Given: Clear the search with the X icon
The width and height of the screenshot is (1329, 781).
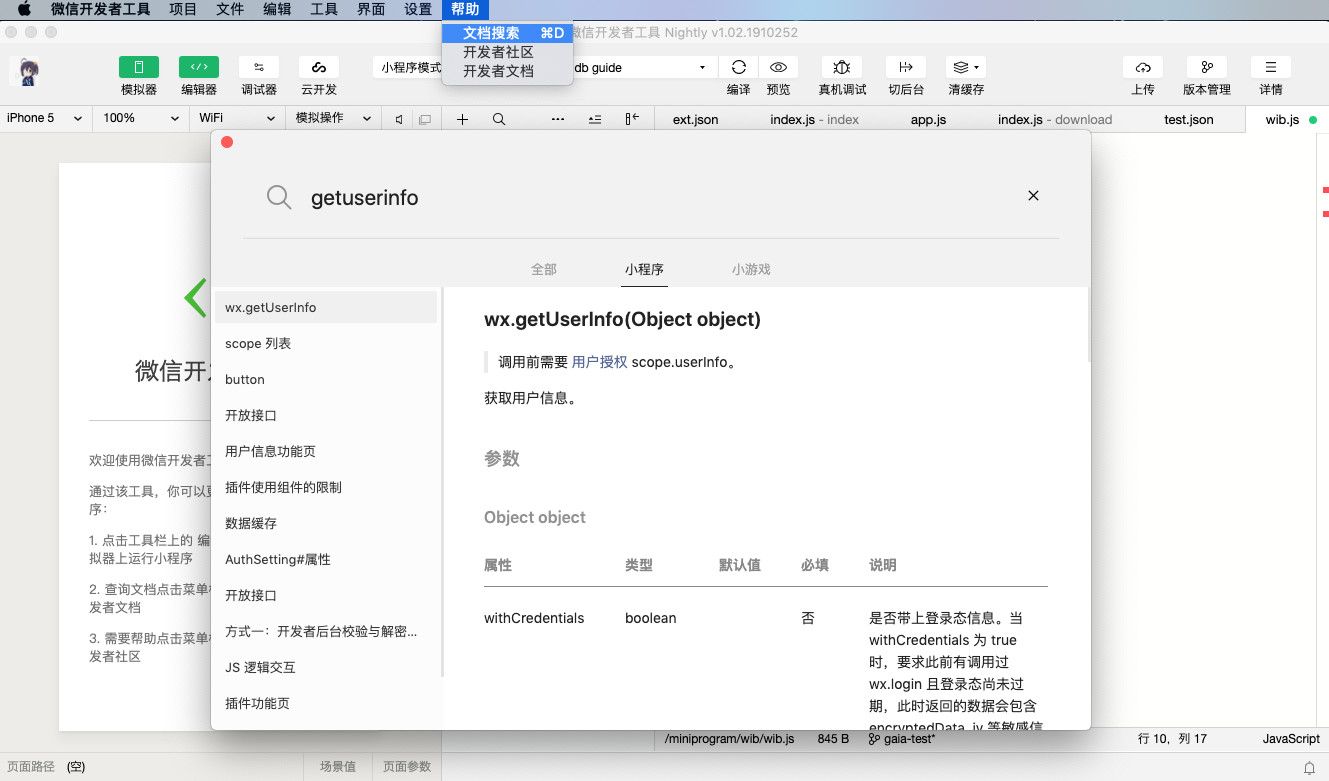Looking at the screenshot, I should tap(1033, 196).
